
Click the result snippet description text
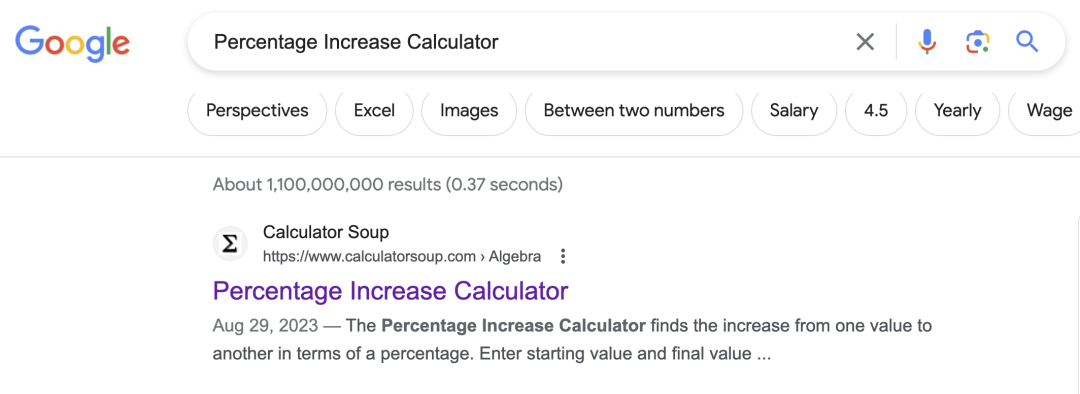pos(572,340)
